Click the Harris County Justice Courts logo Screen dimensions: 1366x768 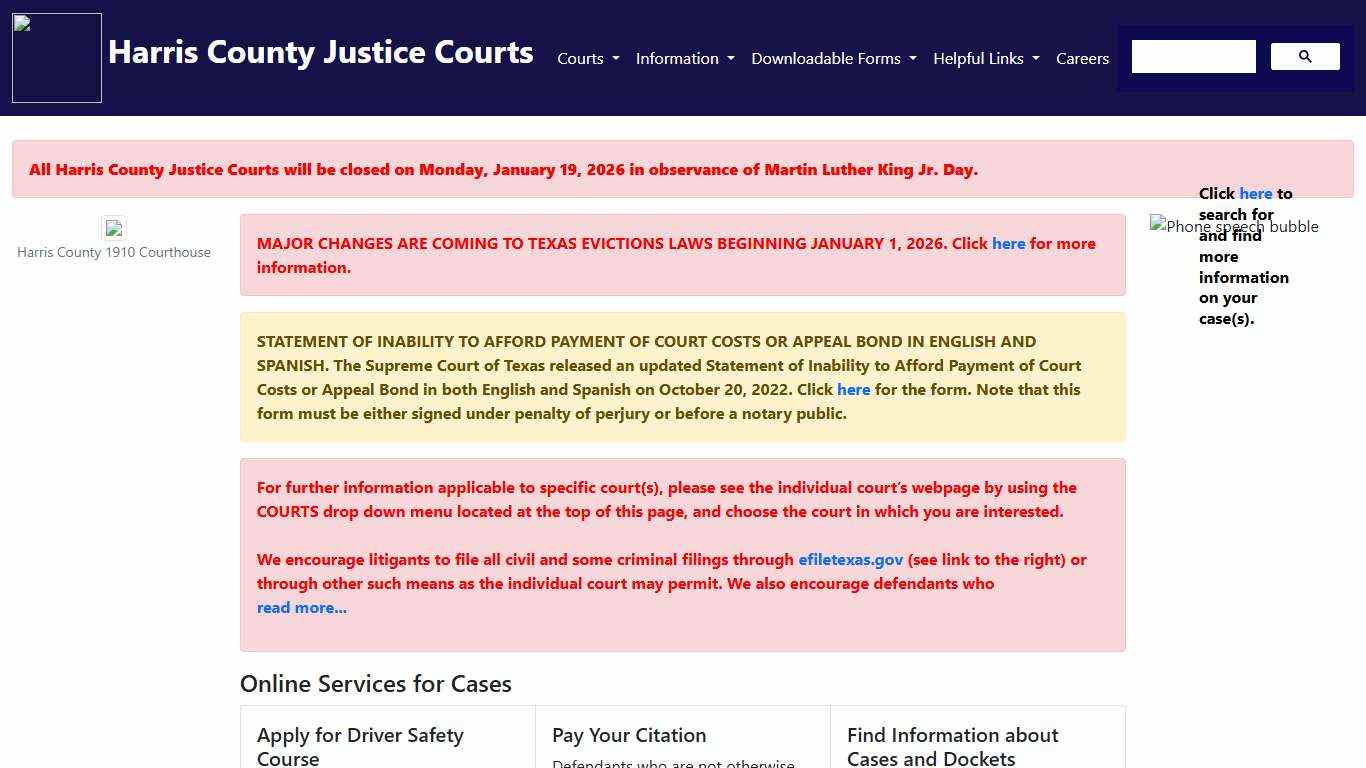[x=56, y=57]
